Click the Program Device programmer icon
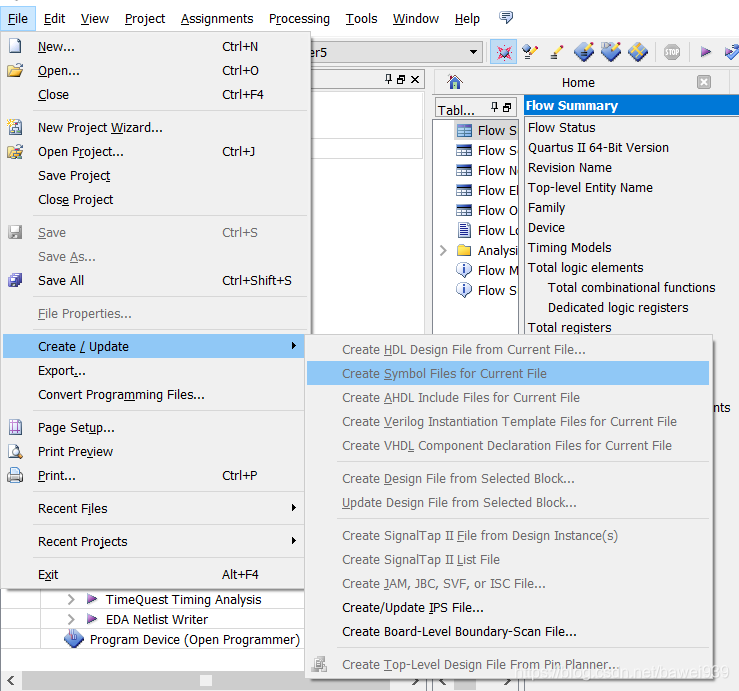 pos(74,639)
